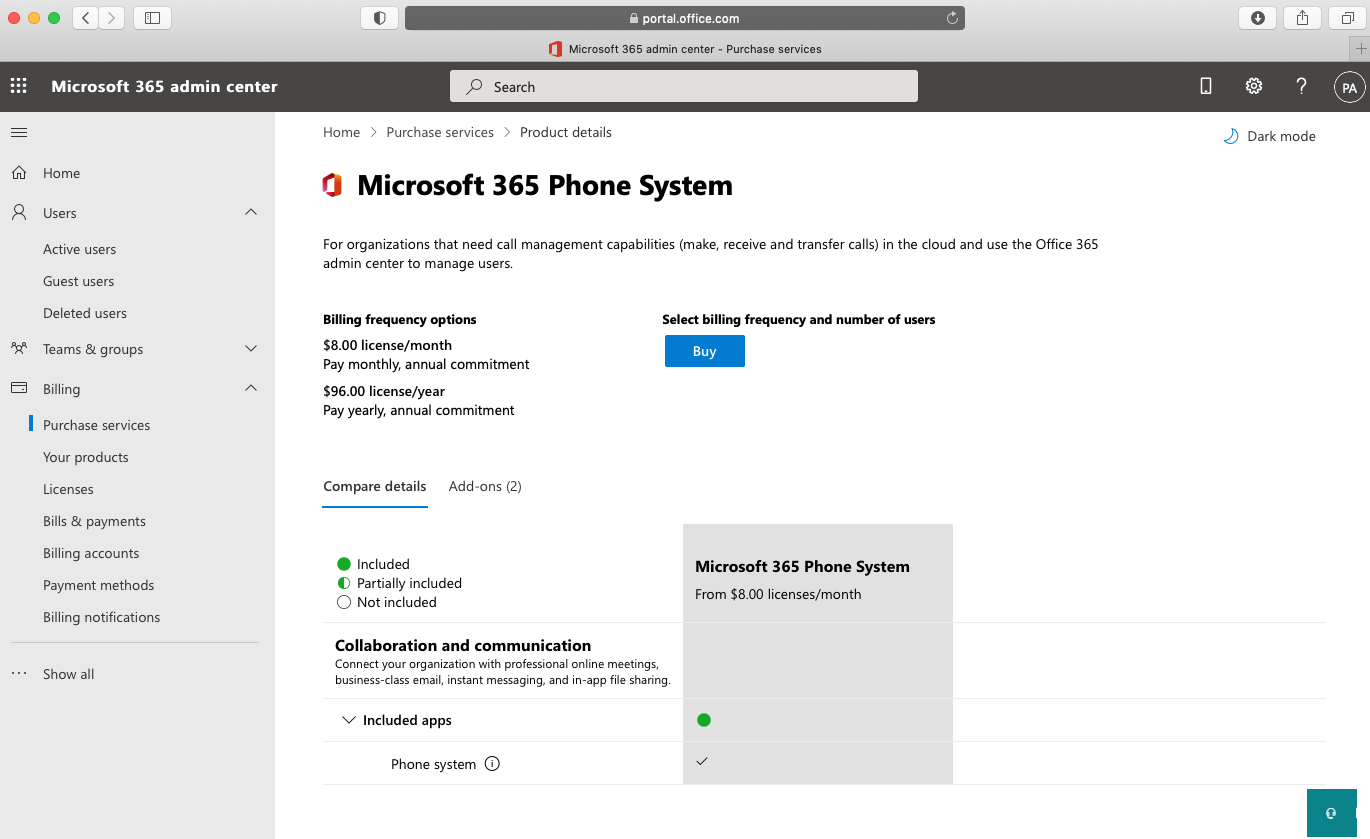Click the Safari share icon
Screen dimensions: 1370x839
pyautogui.click(x=1302, y=18)
